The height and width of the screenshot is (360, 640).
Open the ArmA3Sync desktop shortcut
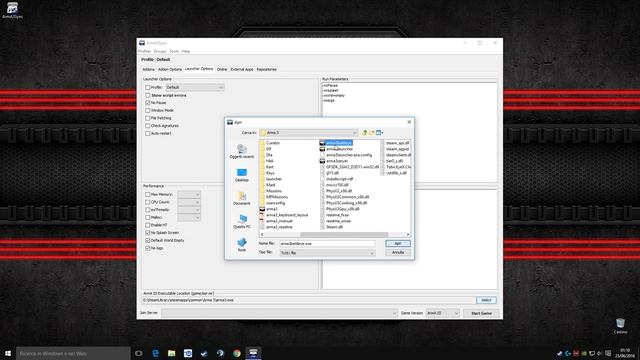click(12, 11)
